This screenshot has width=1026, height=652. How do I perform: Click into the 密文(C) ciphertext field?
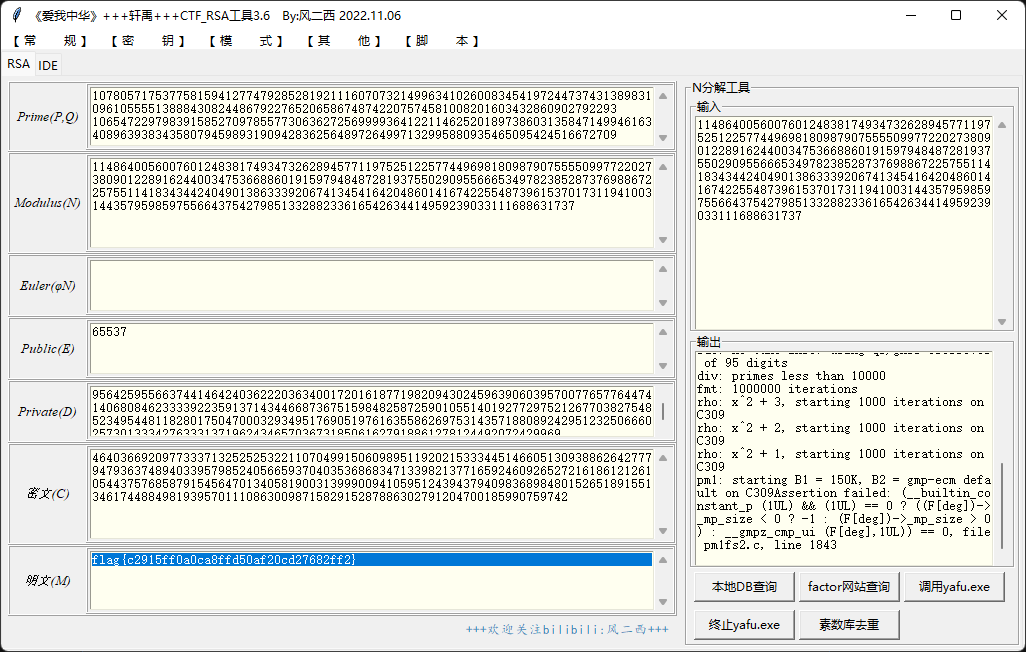click(x=371, y=493)
